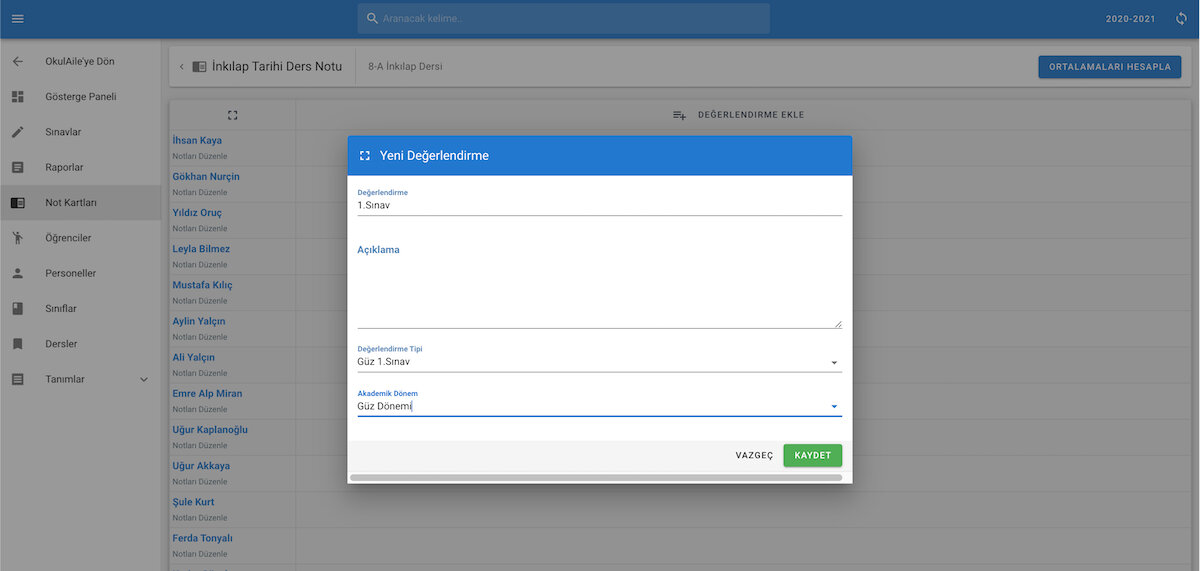Click Değerlendirme Ekle button

tap(738, 115)
